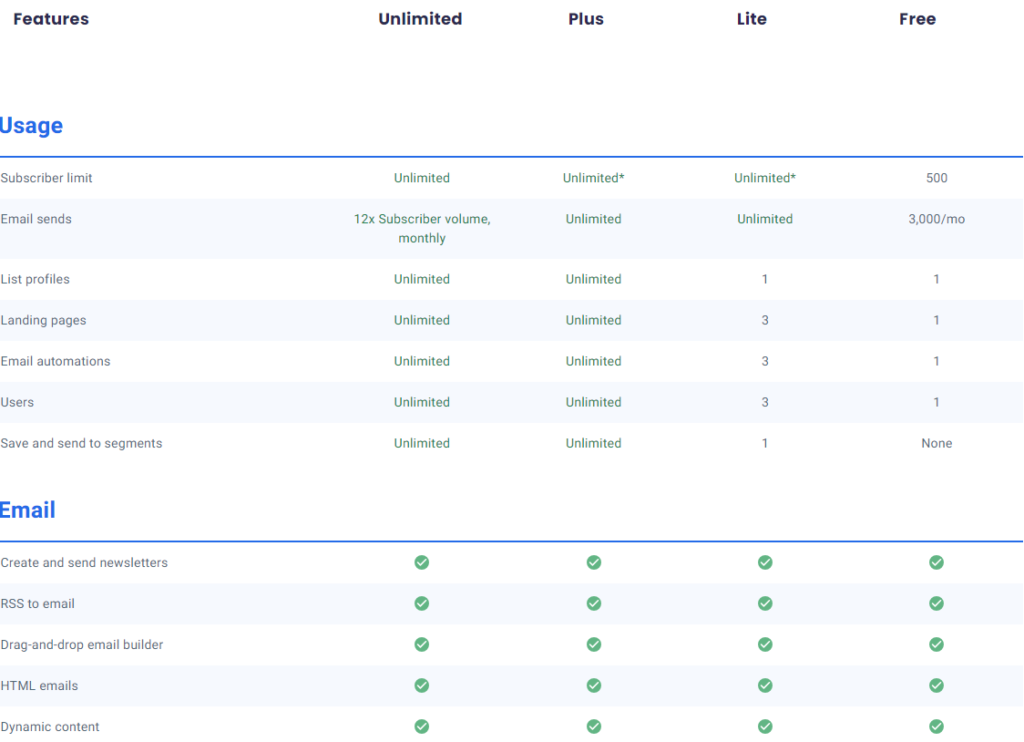Click the Unlimited checkmark for Dynamic content

point(422,726)
